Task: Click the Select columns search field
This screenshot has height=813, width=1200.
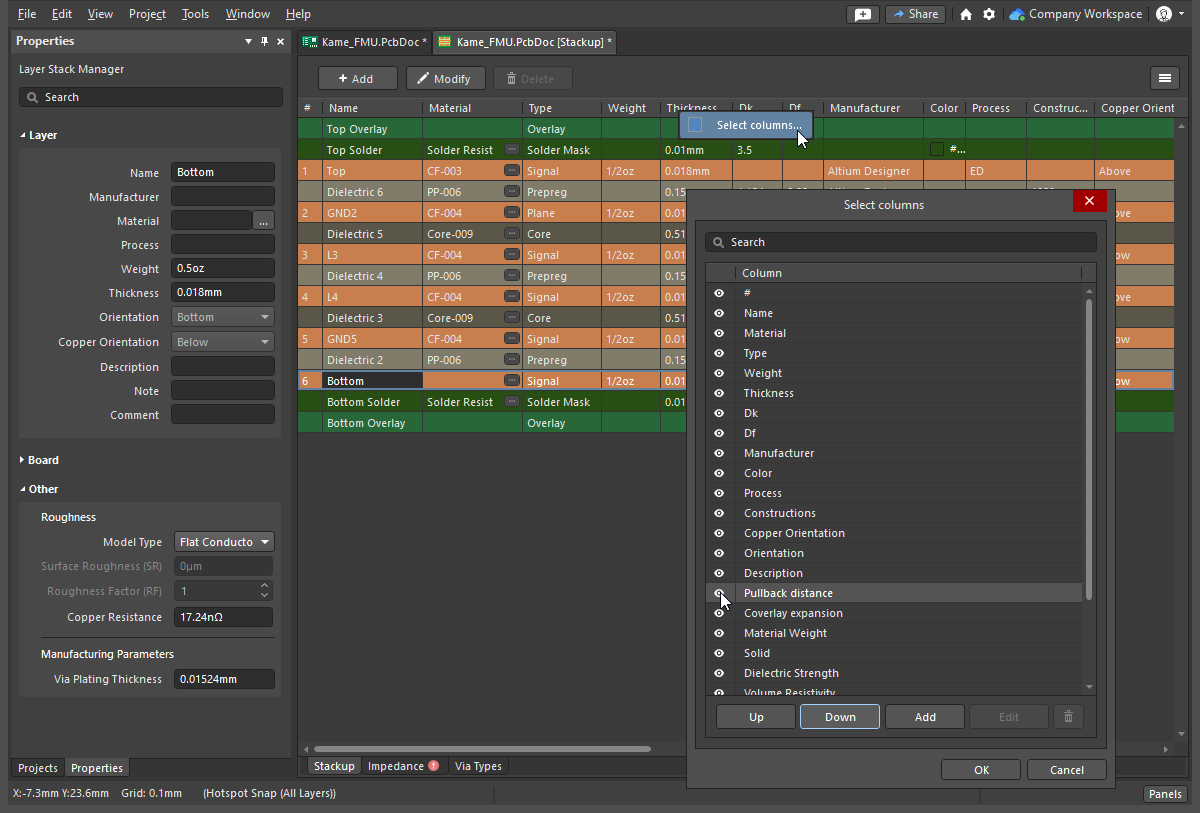Action: point(900,242)
